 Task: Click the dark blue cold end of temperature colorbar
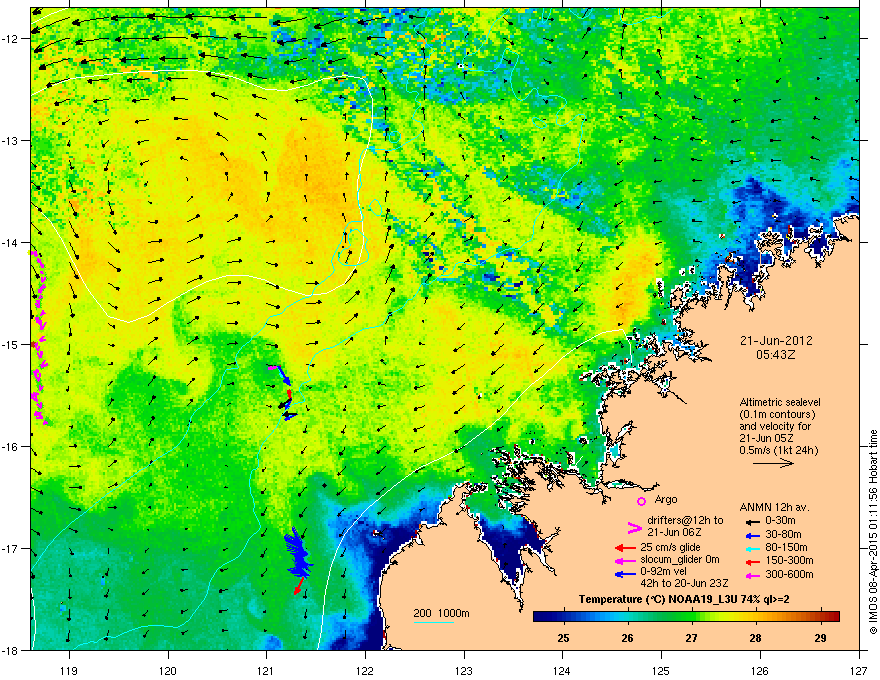[x=542, y=617]
